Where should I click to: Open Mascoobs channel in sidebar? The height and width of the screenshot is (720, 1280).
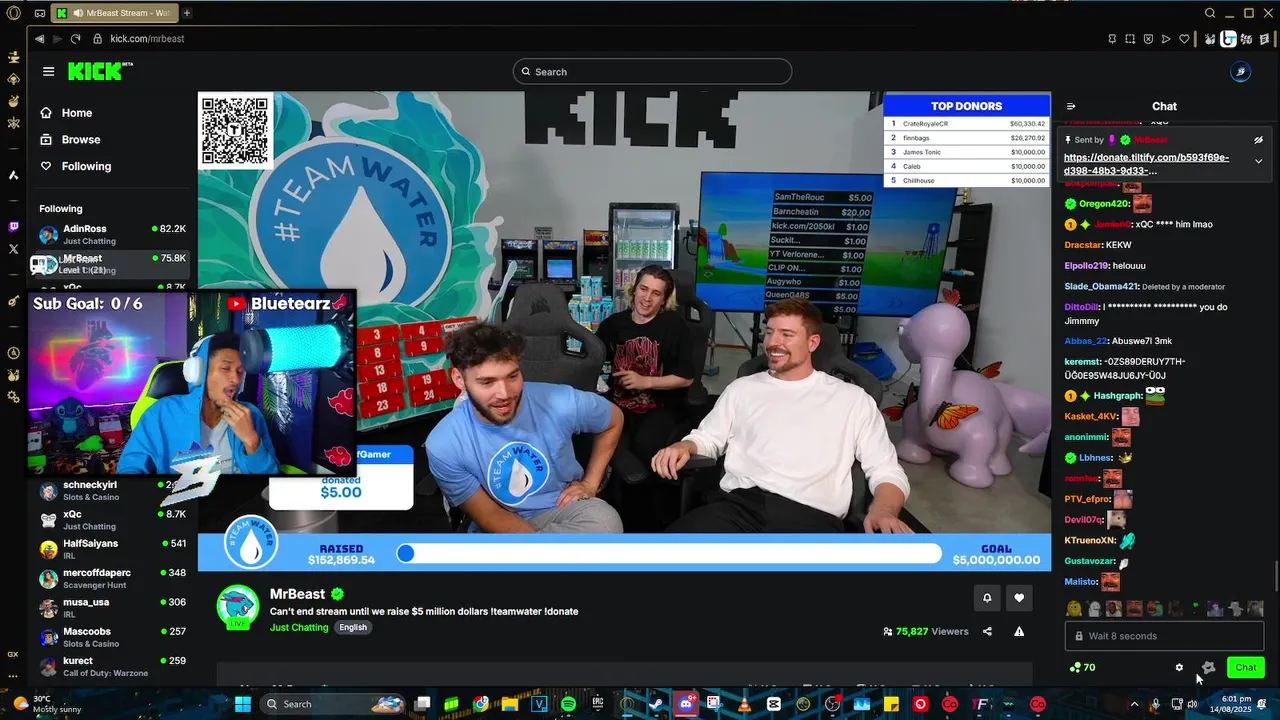(112, 637)
